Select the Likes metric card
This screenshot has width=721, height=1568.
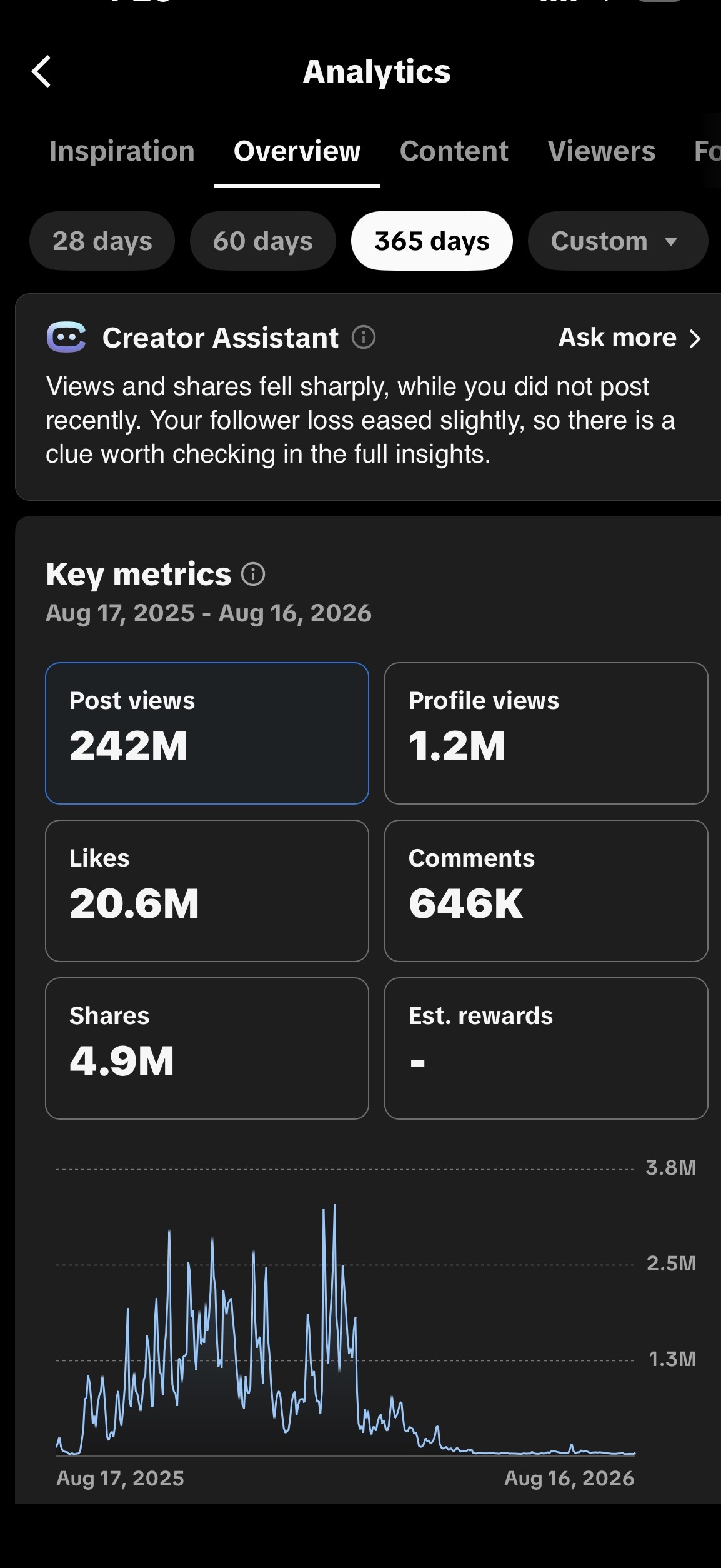[207, 891]
